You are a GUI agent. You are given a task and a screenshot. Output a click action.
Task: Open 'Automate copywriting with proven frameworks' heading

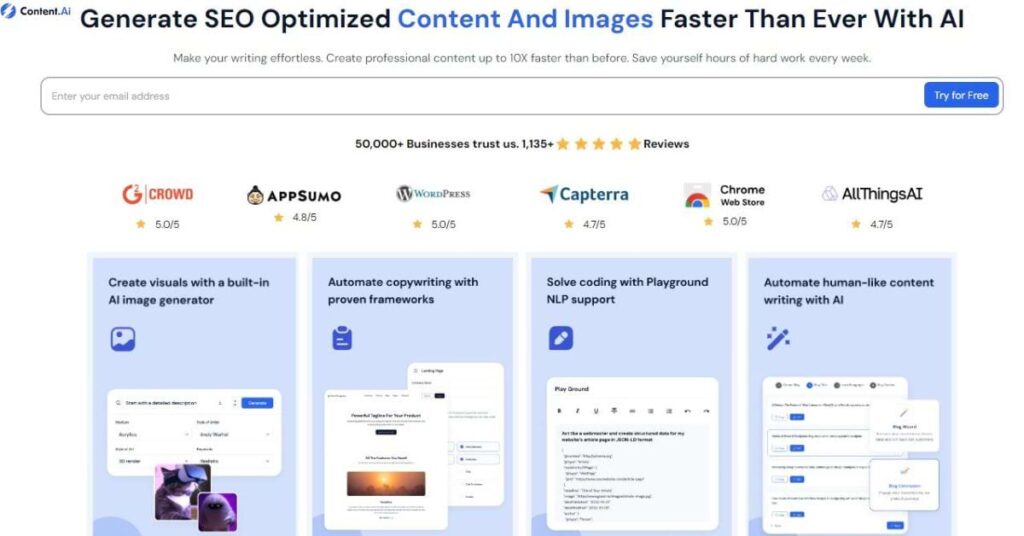pos(403,291)
